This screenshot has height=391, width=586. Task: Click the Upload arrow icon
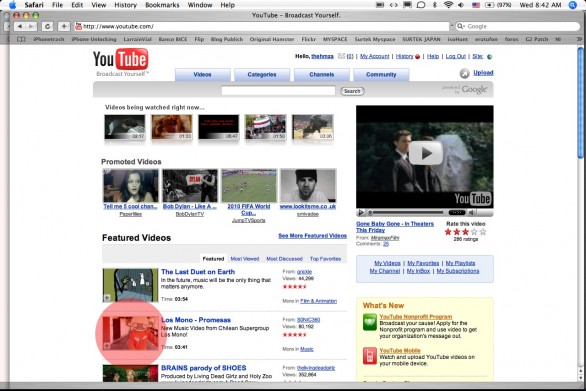(465, 73)
